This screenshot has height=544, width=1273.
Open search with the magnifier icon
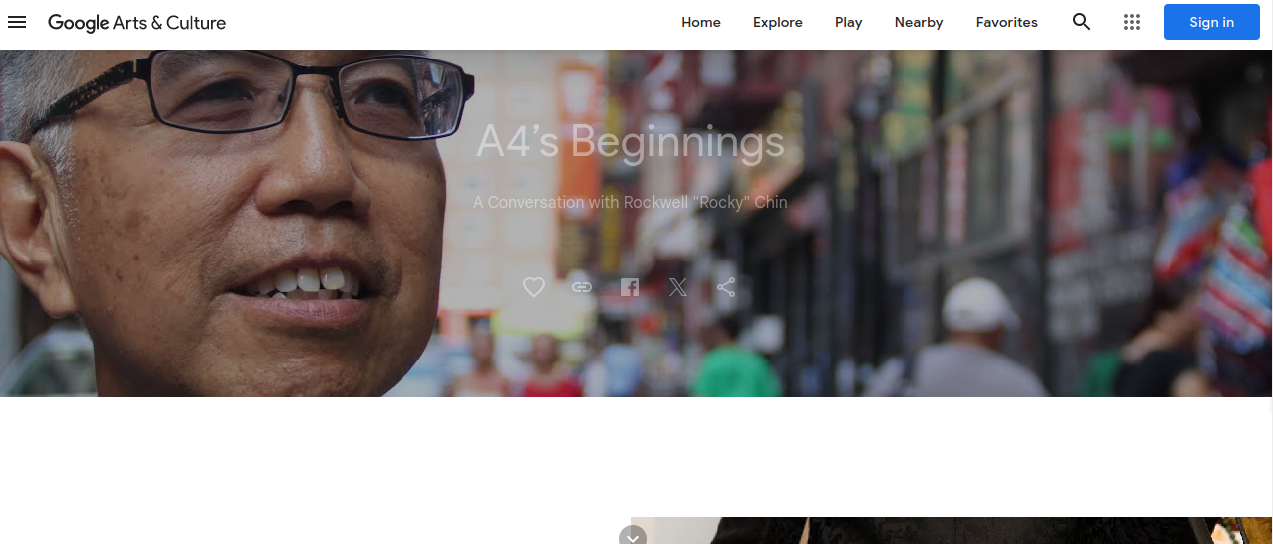[1081, 22]
